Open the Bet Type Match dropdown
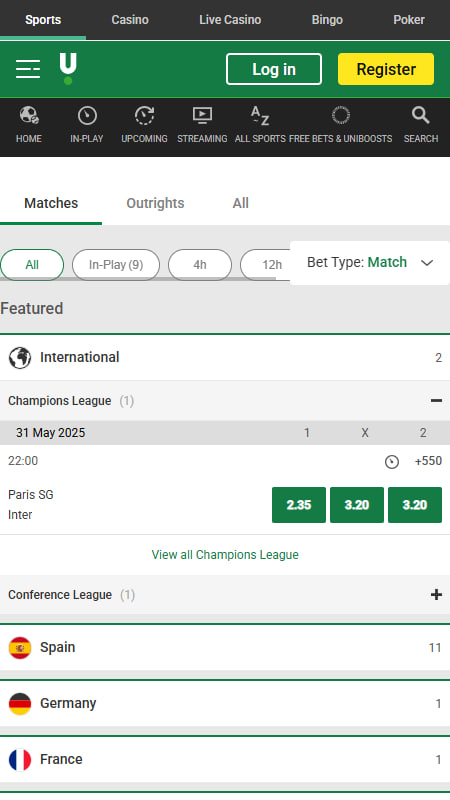 [370, 263]
